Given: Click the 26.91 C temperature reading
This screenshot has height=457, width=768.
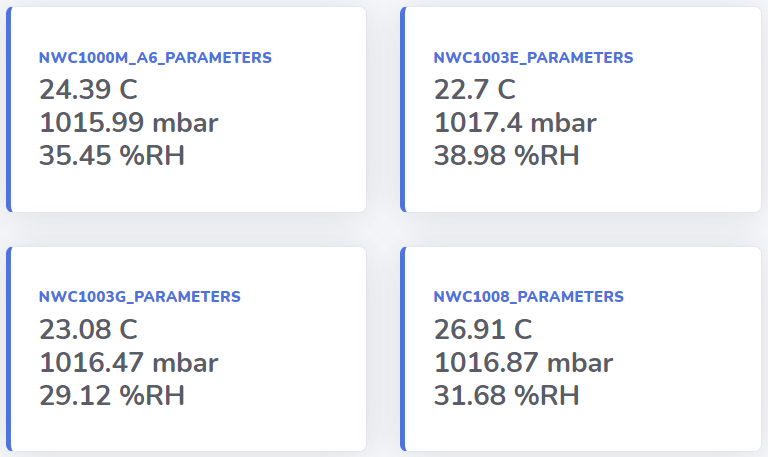Looking at the screenshot, I should coord(483,329).
